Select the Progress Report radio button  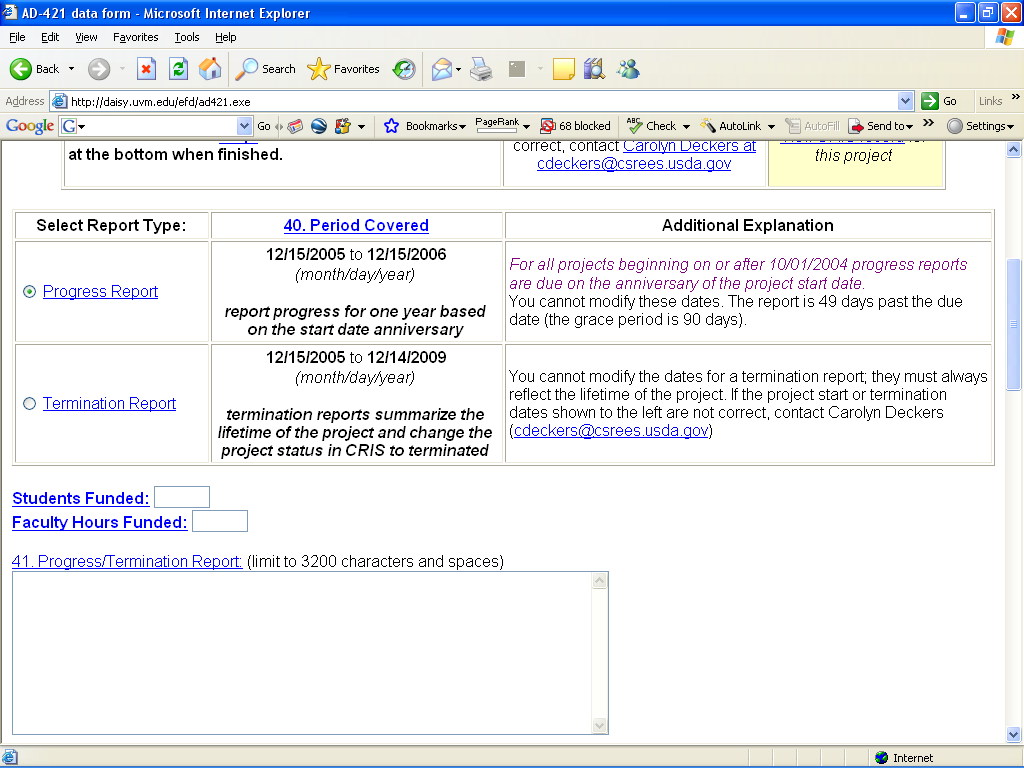coord(29,292)
